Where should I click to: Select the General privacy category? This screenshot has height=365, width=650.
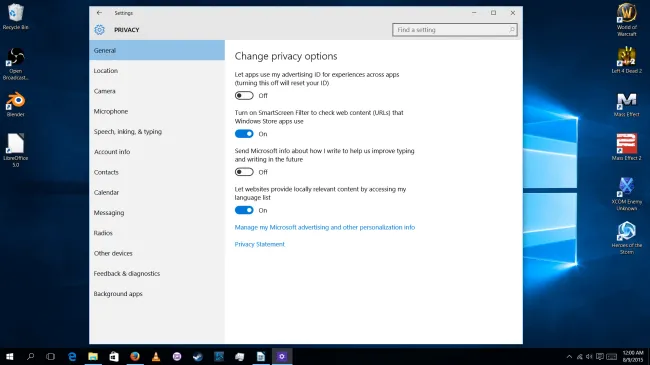[x=157, y=50]
